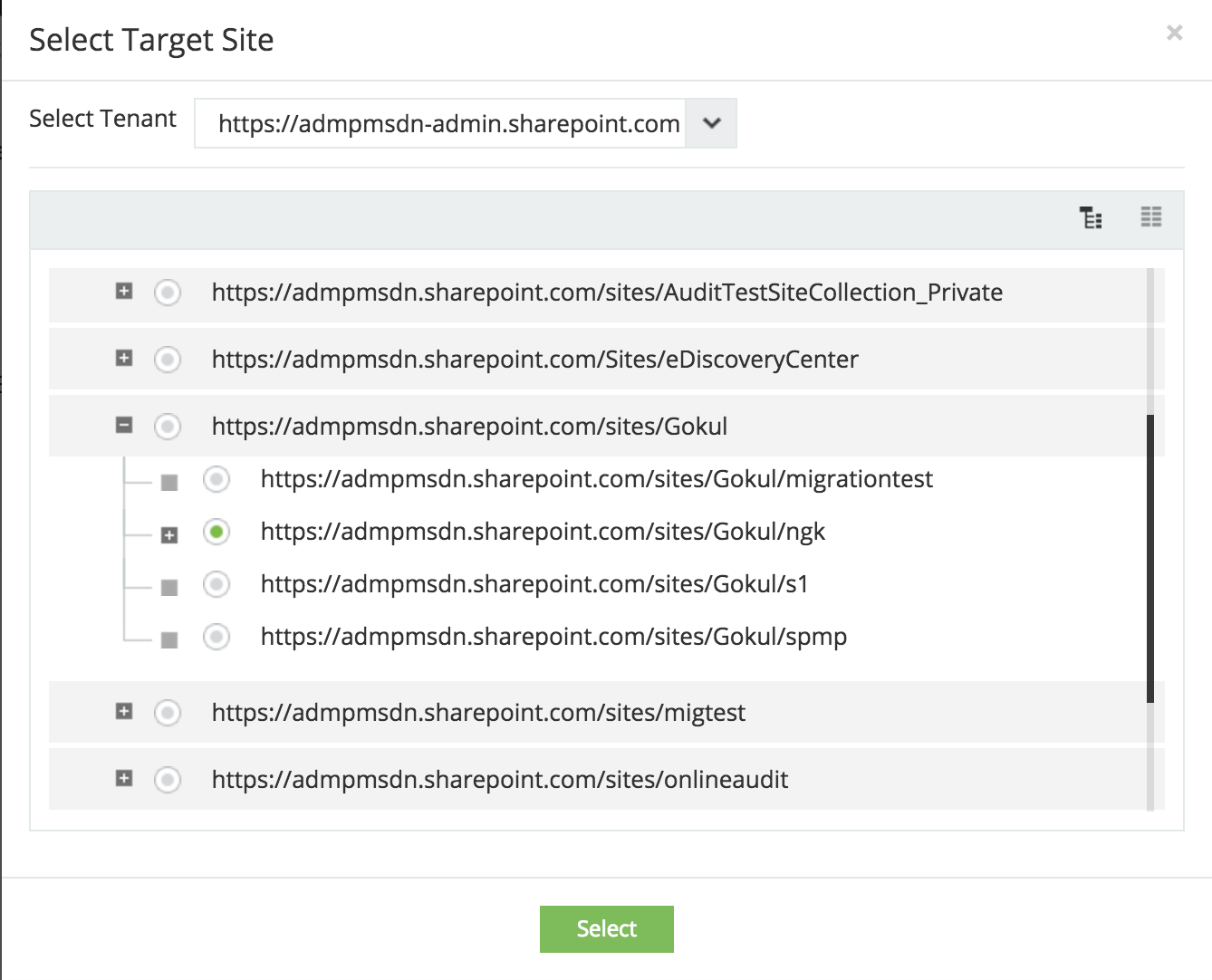Select the Gokul/migrationtest radio button
The image size is (1212, 980).
click(x=216, y=479)
